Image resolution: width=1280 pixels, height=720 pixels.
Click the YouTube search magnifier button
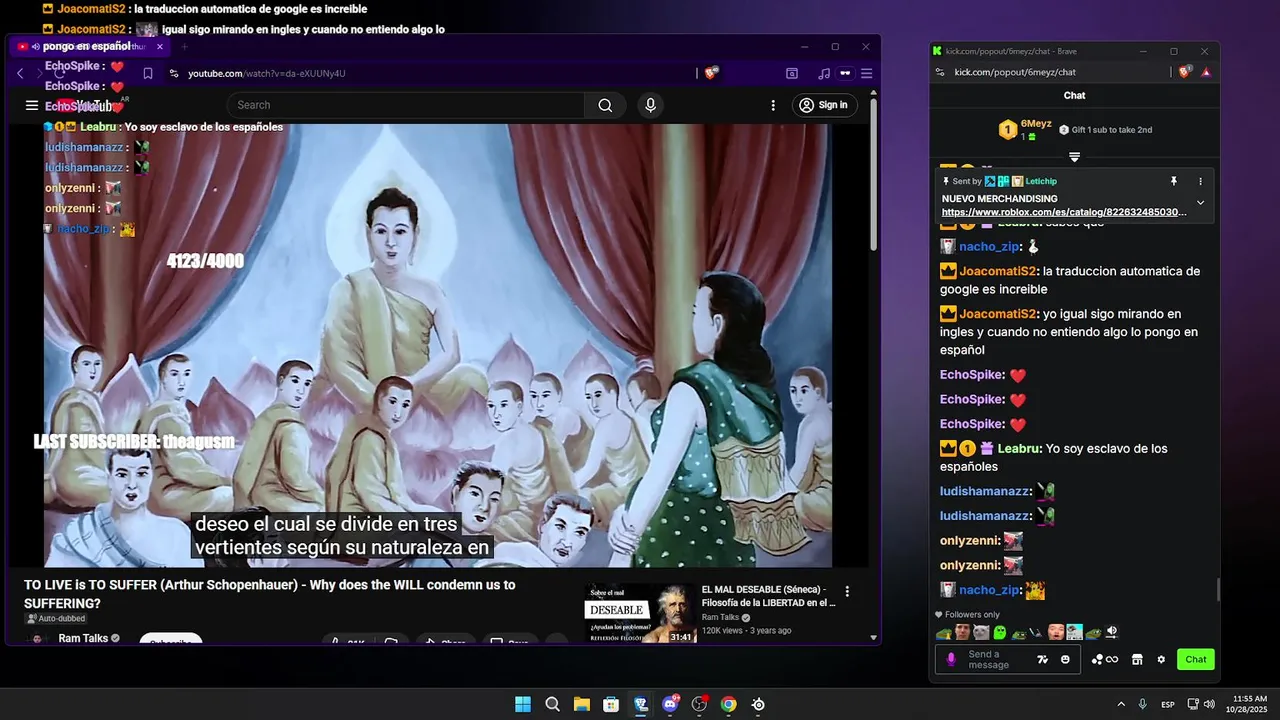(605, 105)
